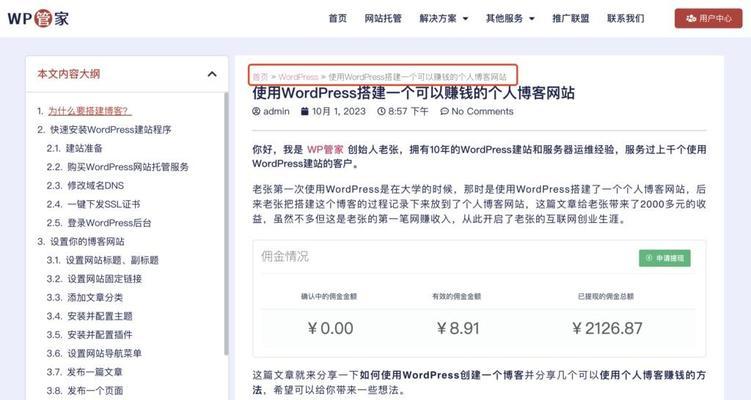Screen dimensions: 751x400
Task: Open the WP管家 link in the intro paragraph
Action: pos(325,149)
